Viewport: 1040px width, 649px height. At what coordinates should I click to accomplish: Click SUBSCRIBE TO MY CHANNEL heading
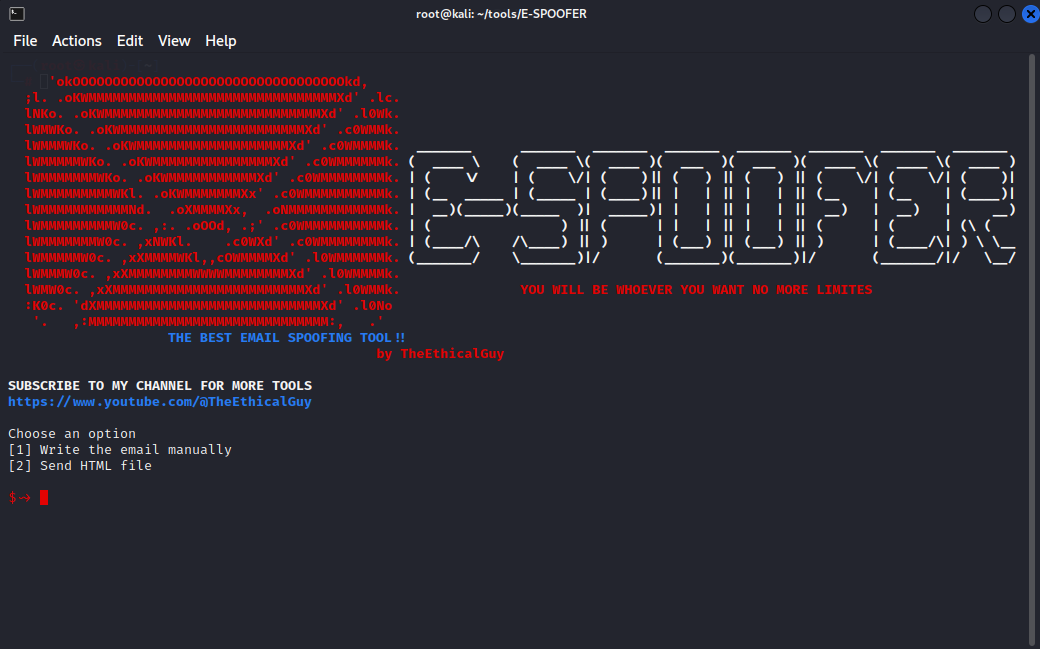click(x=159, y=385)
